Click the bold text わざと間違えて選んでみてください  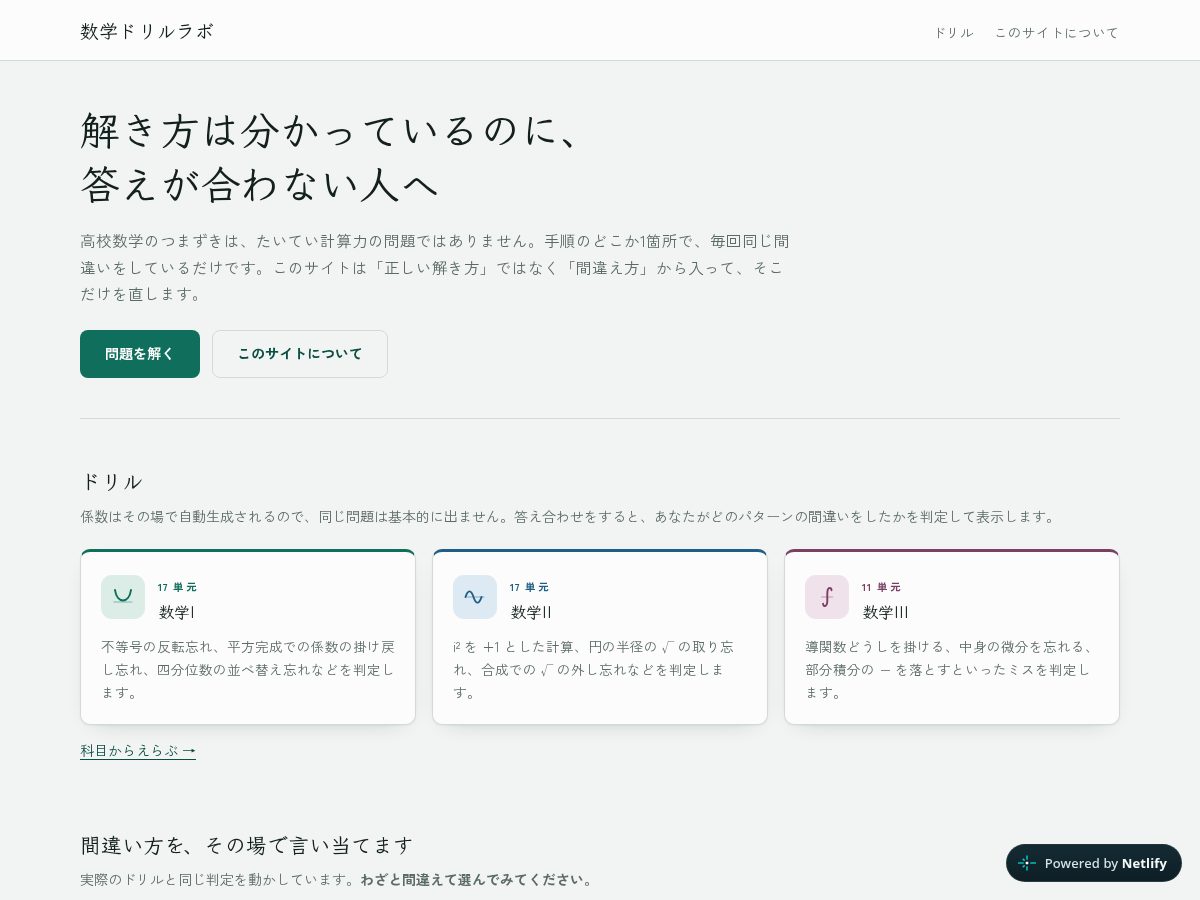point(477,880)
